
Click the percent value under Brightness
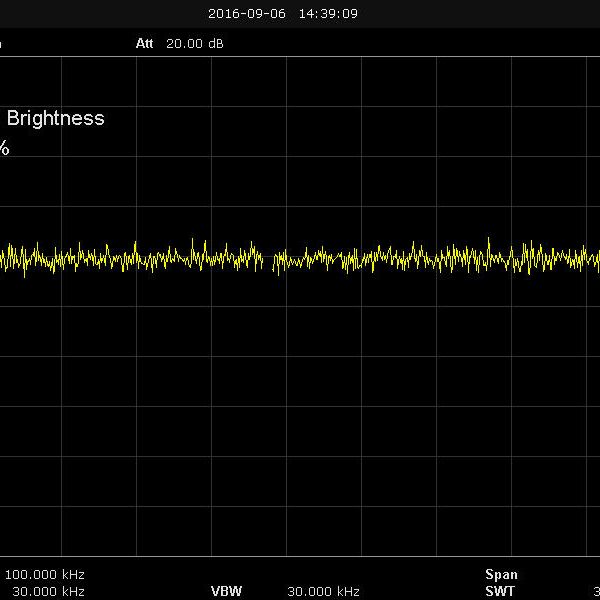(x=4, y=149)
